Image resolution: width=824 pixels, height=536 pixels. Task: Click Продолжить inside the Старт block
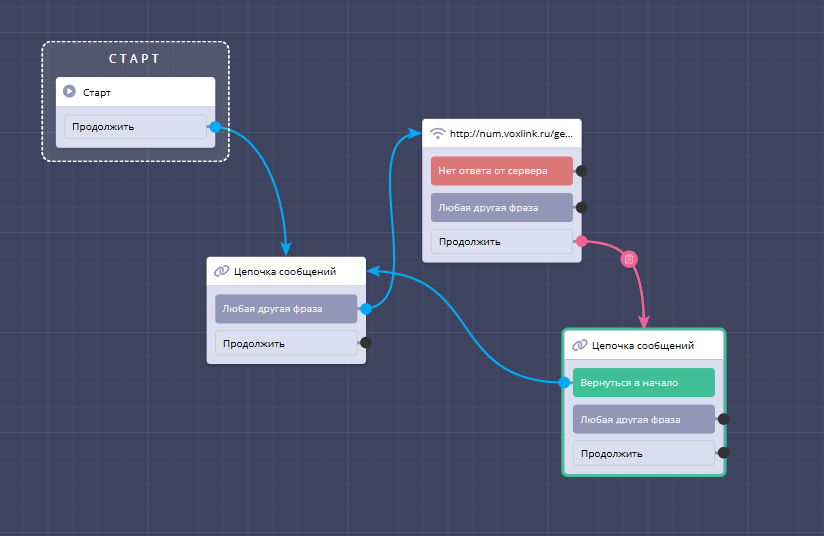click(134, 127)
